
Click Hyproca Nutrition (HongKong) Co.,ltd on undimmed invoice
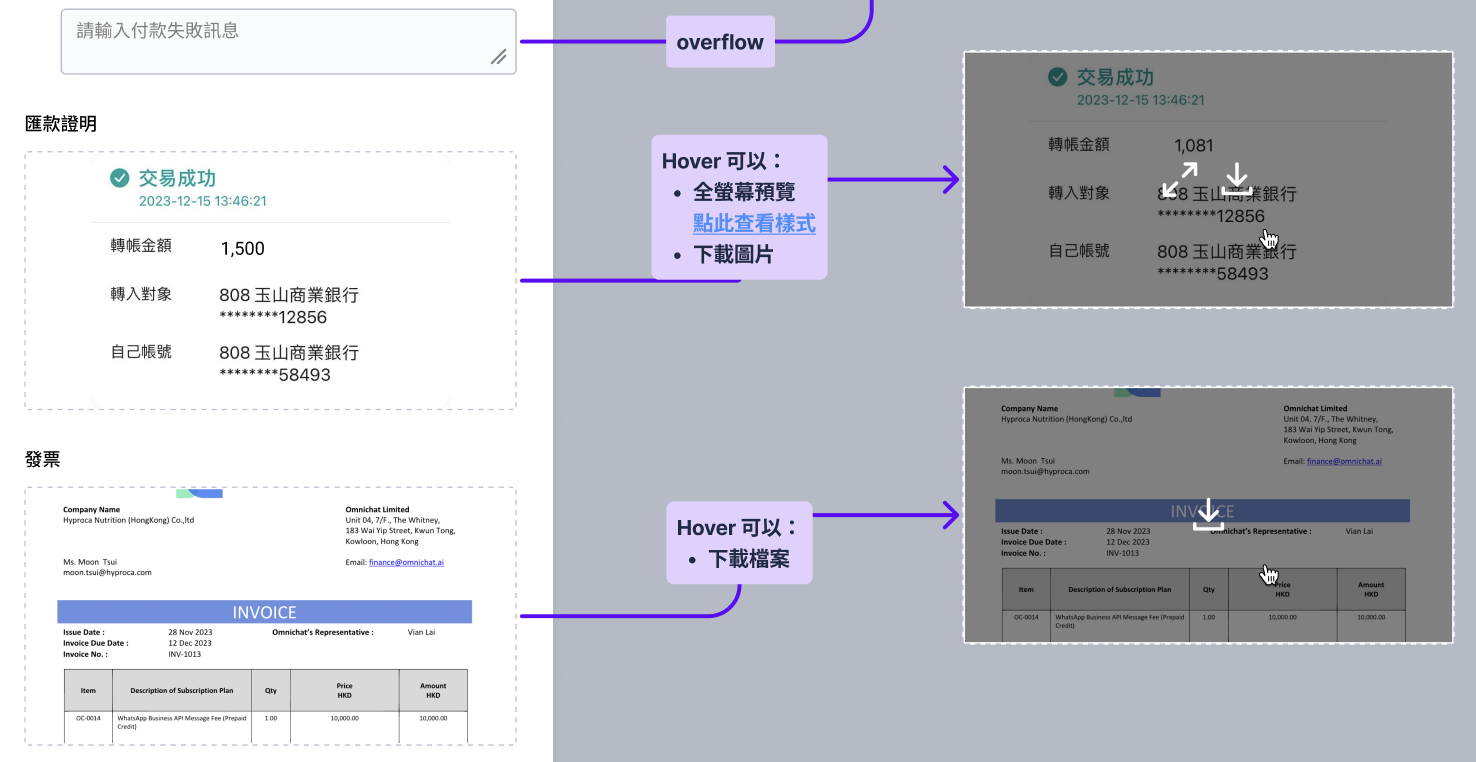[128, 520]
